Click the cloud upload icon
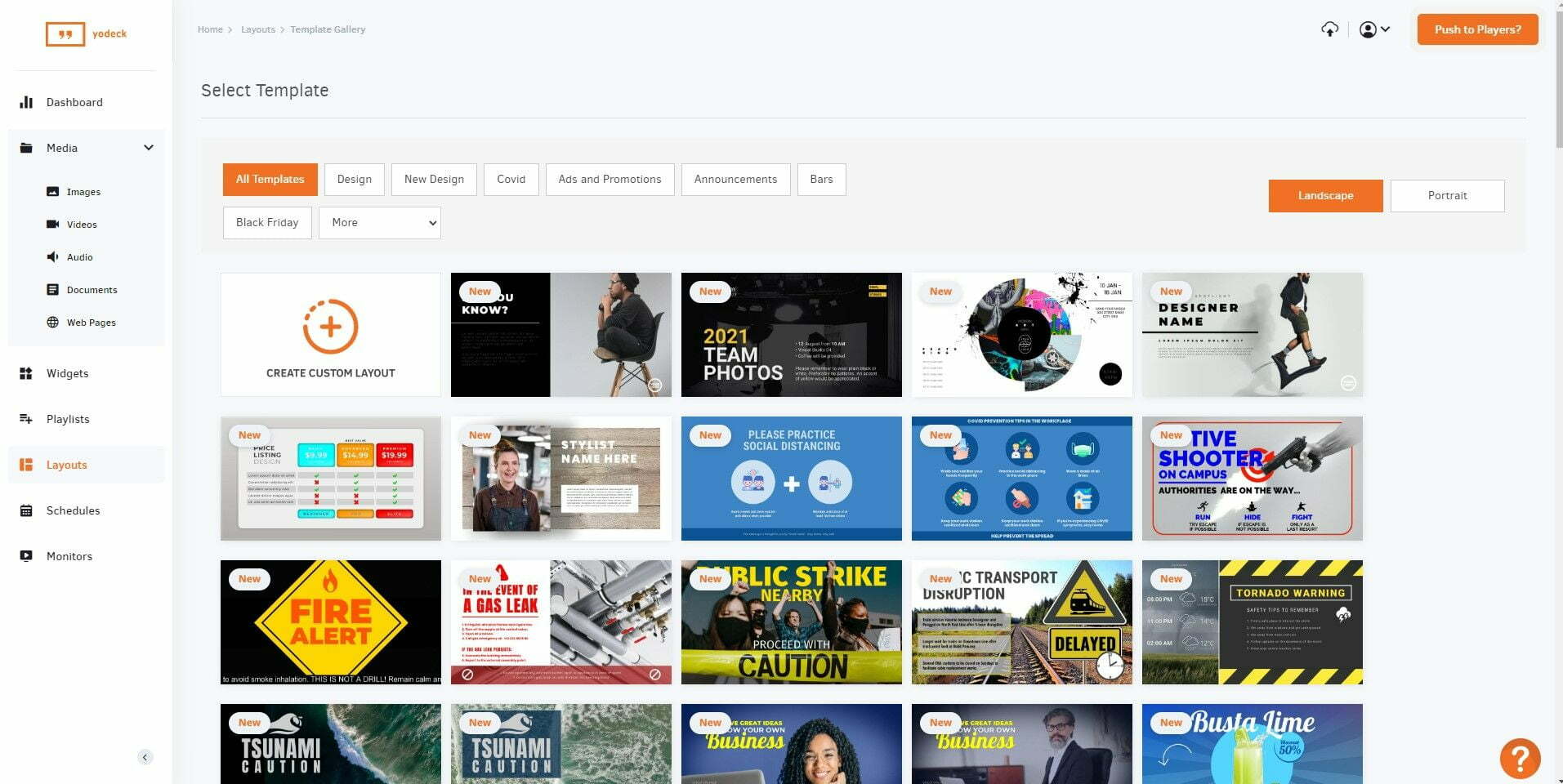 coord(1330,29)
